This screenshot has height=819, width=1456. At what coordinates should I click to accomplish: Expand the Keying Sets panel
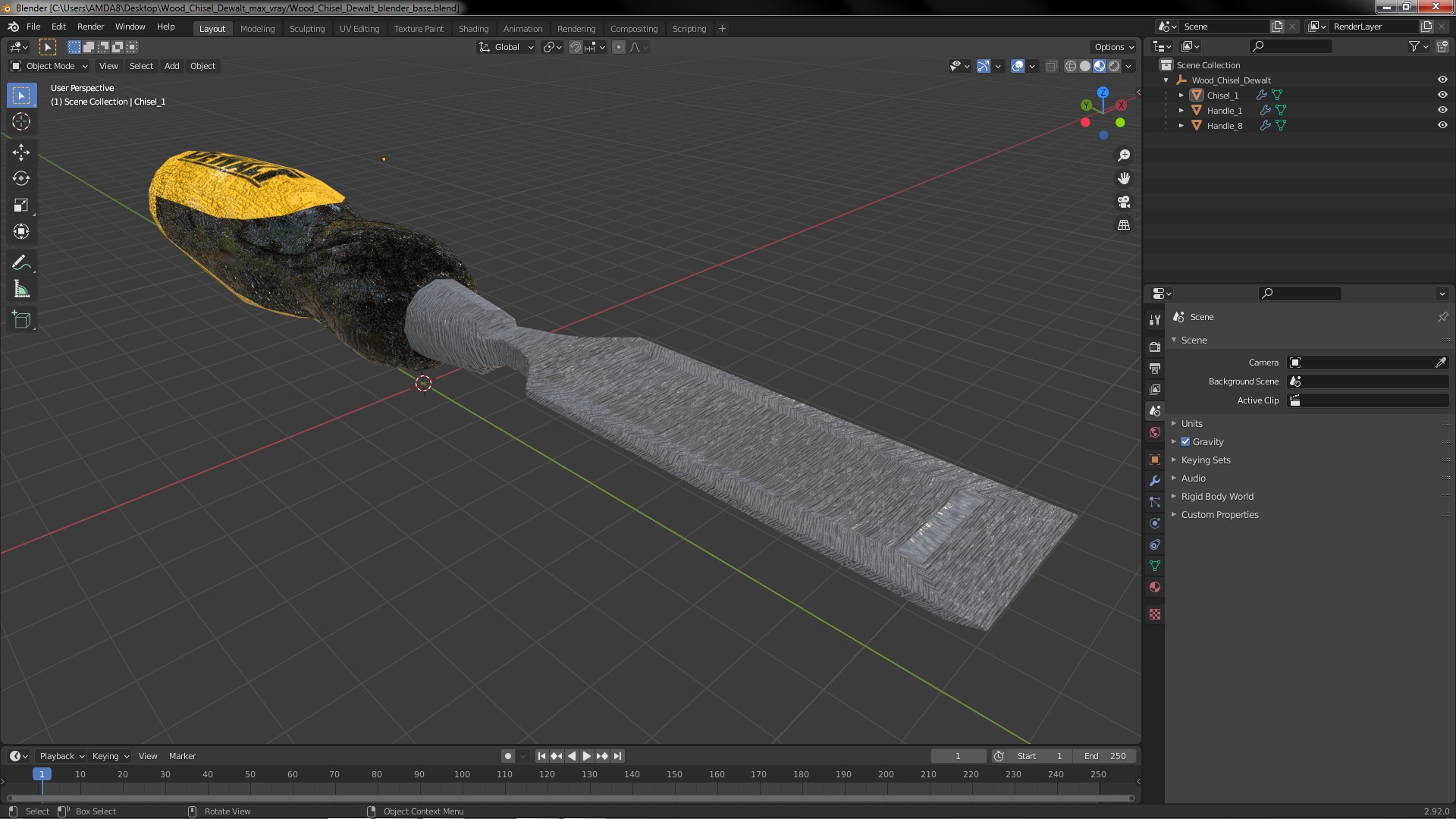click(1205, 460)
